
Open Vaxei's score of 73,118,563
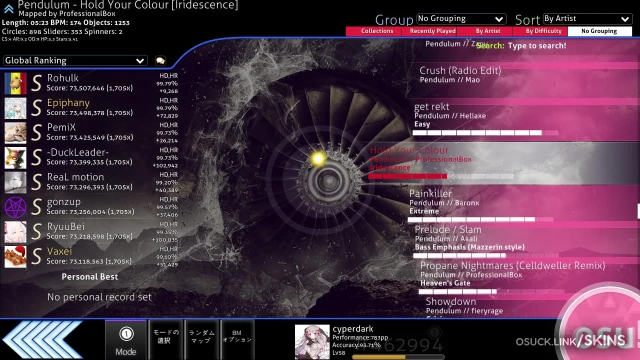[91, 257]
